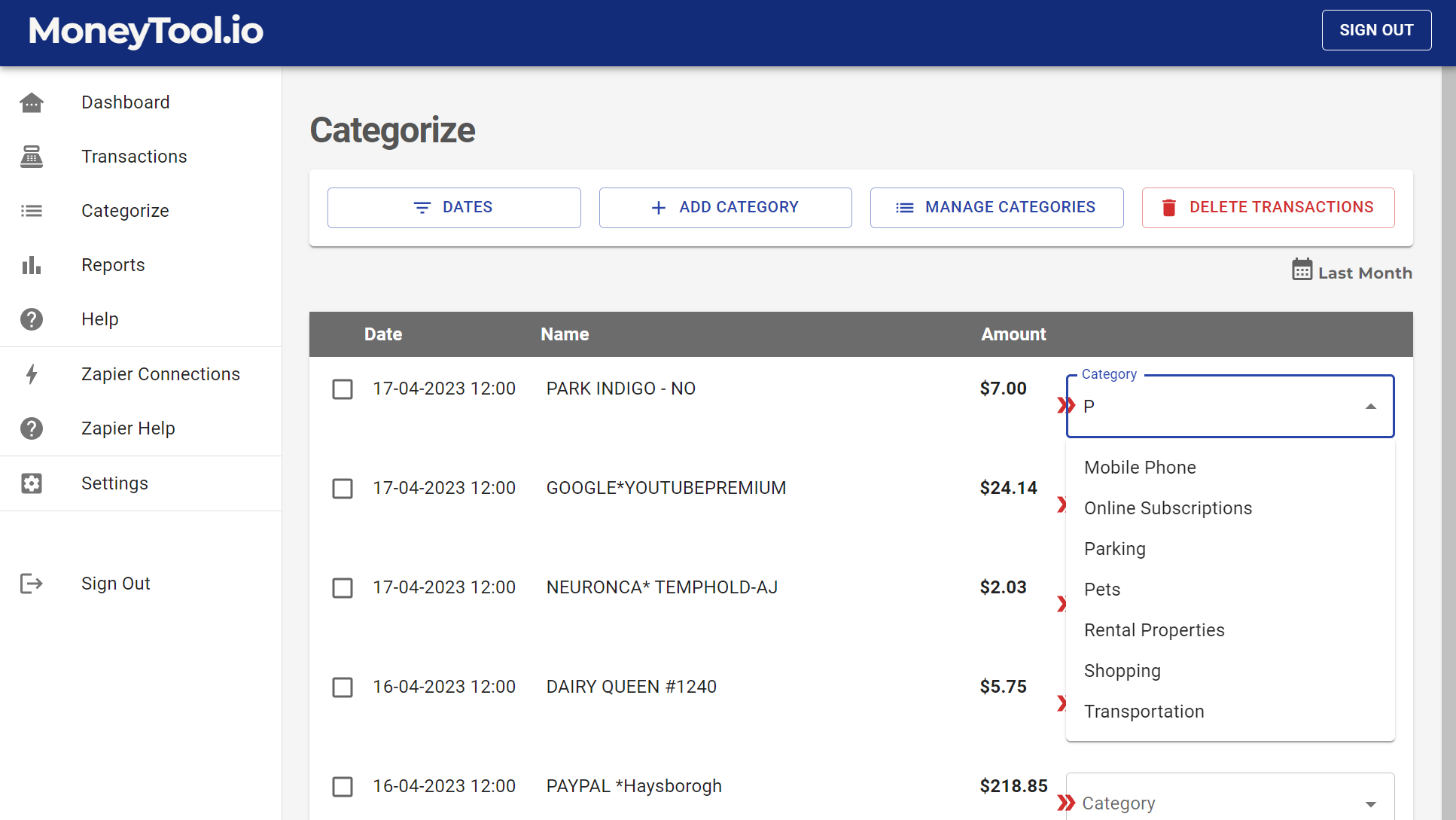Collapse the open Category dropdown arrow

click(1371, 407)
